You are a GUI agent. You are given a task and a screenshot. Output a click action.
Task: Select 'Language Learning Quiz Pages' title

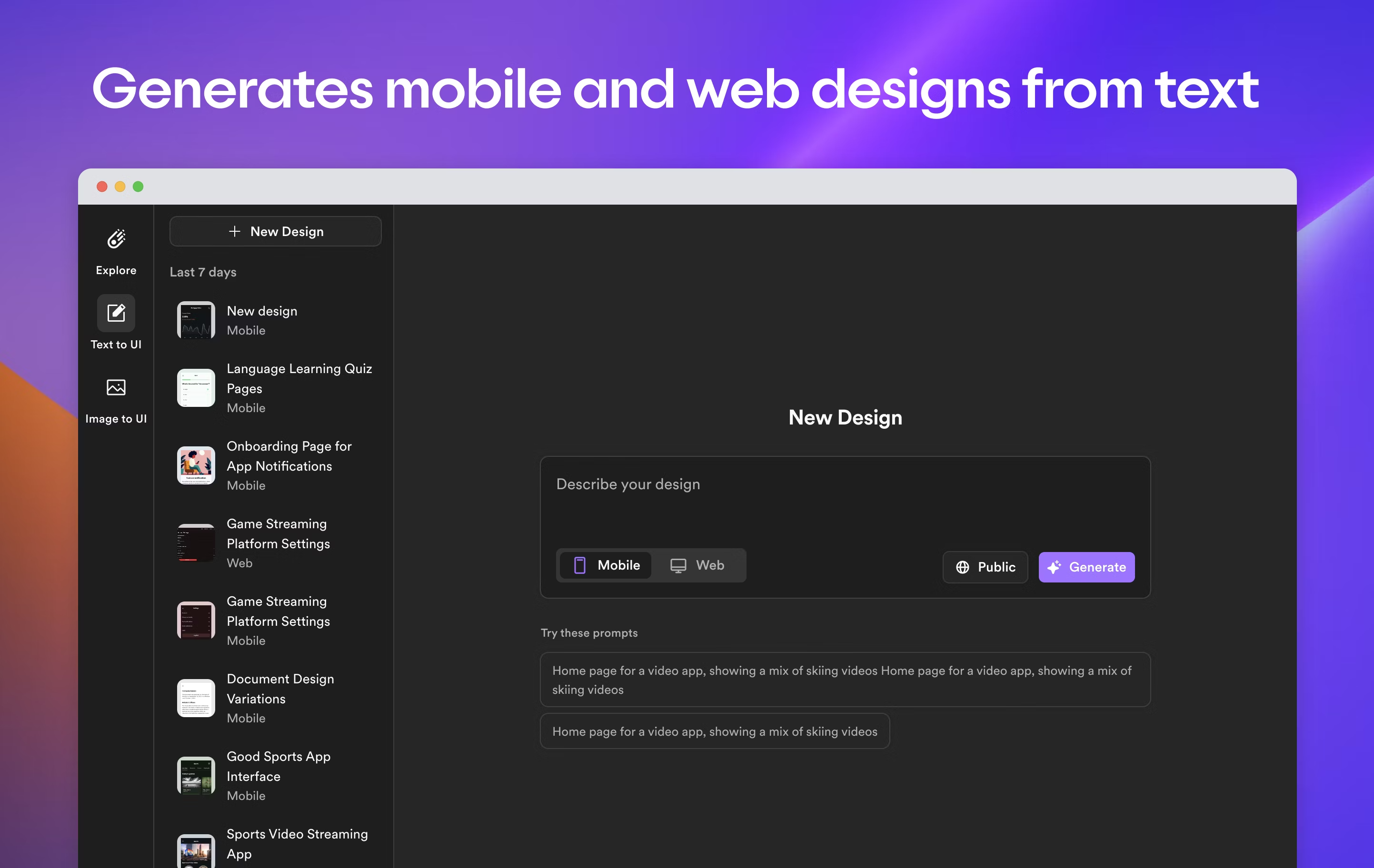pos(299,379)
